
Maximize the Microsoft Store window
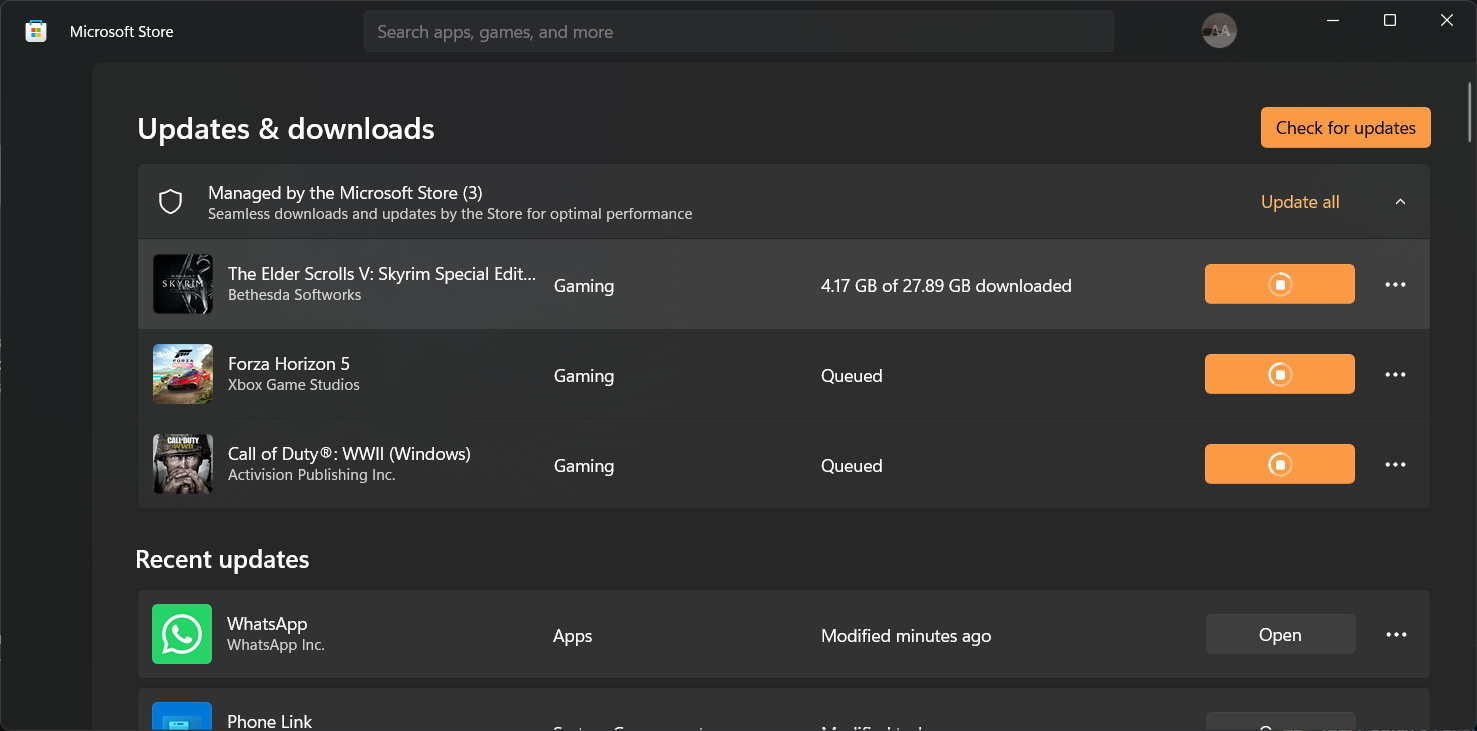(1389, 20)
